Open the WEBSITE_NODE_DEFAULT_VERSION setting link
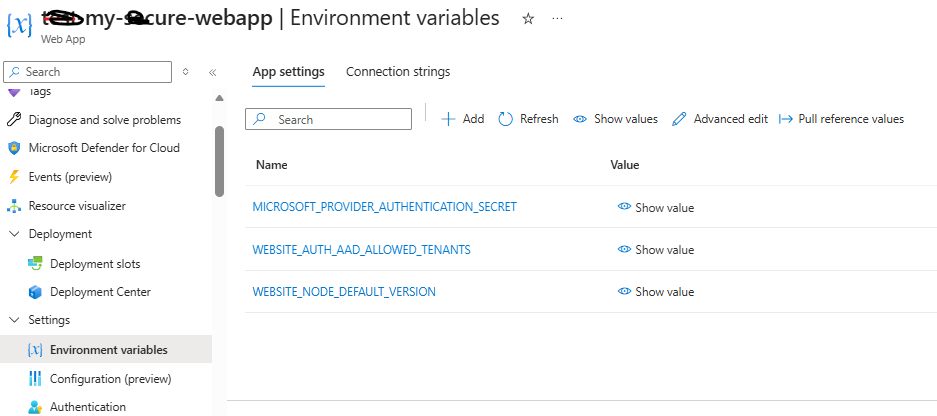Image resolution: width=937 pixels, height=416 pixels. pyautogui.click(x=344, y=292)
